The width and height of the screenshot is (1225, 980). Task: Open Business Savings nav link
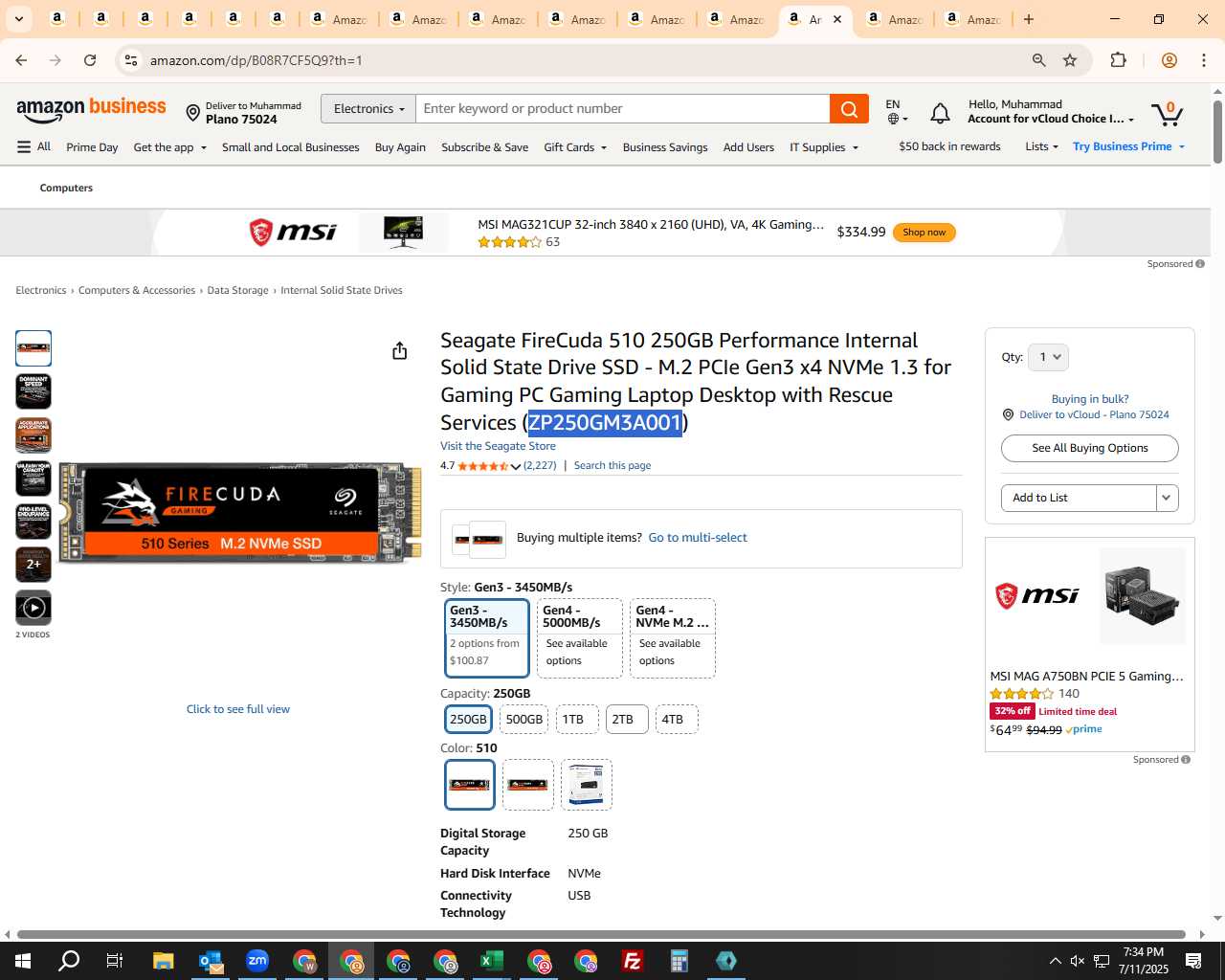[665, 147]
